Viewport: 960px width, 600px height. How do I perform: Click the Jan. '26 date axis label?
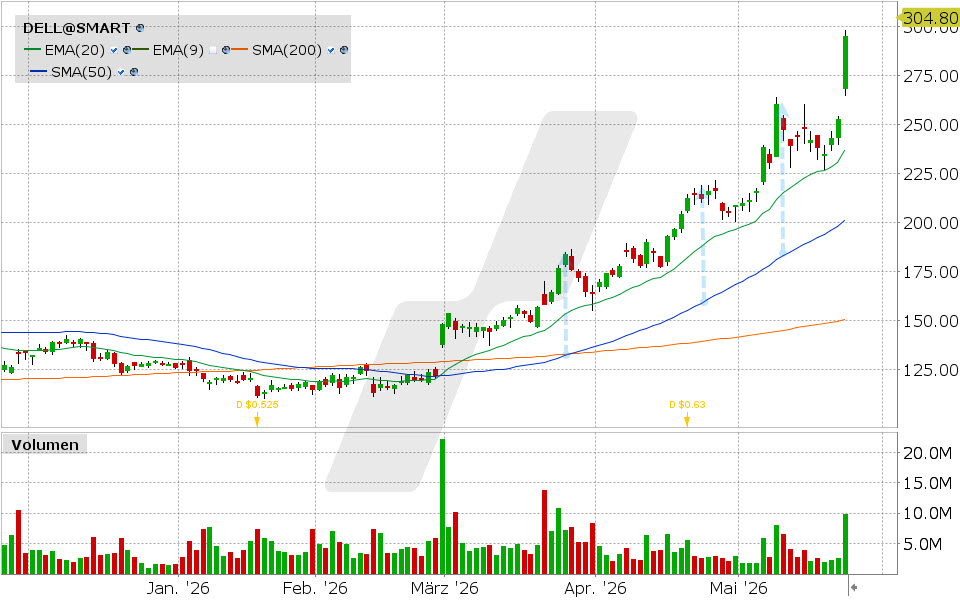178,589
